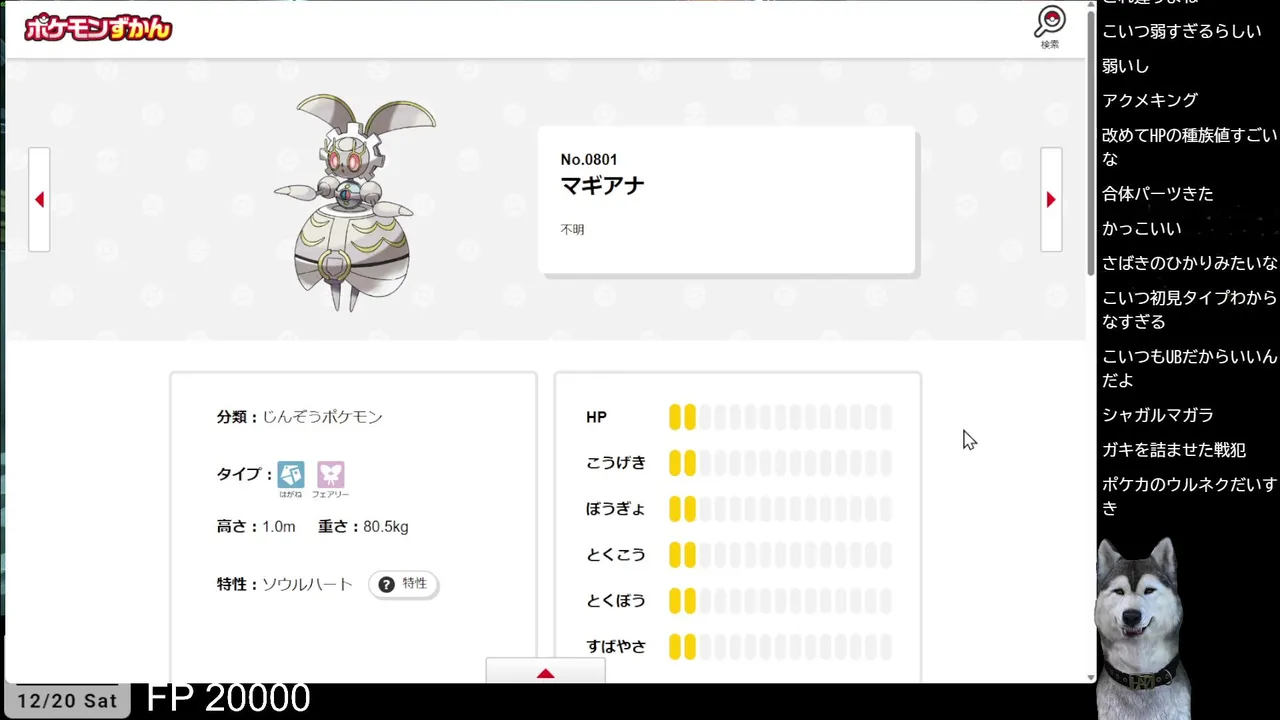Click chat comment こいつ弱すぎるらしい
The image size is (1280, 720).
1182,31
